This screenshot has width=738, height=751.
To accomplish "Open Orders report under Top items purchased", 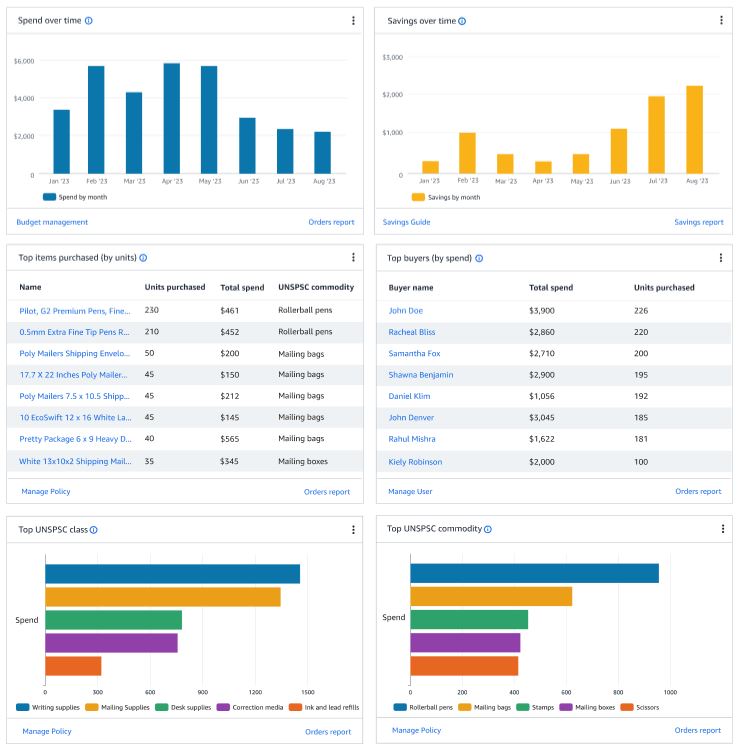I will [327, 492].
